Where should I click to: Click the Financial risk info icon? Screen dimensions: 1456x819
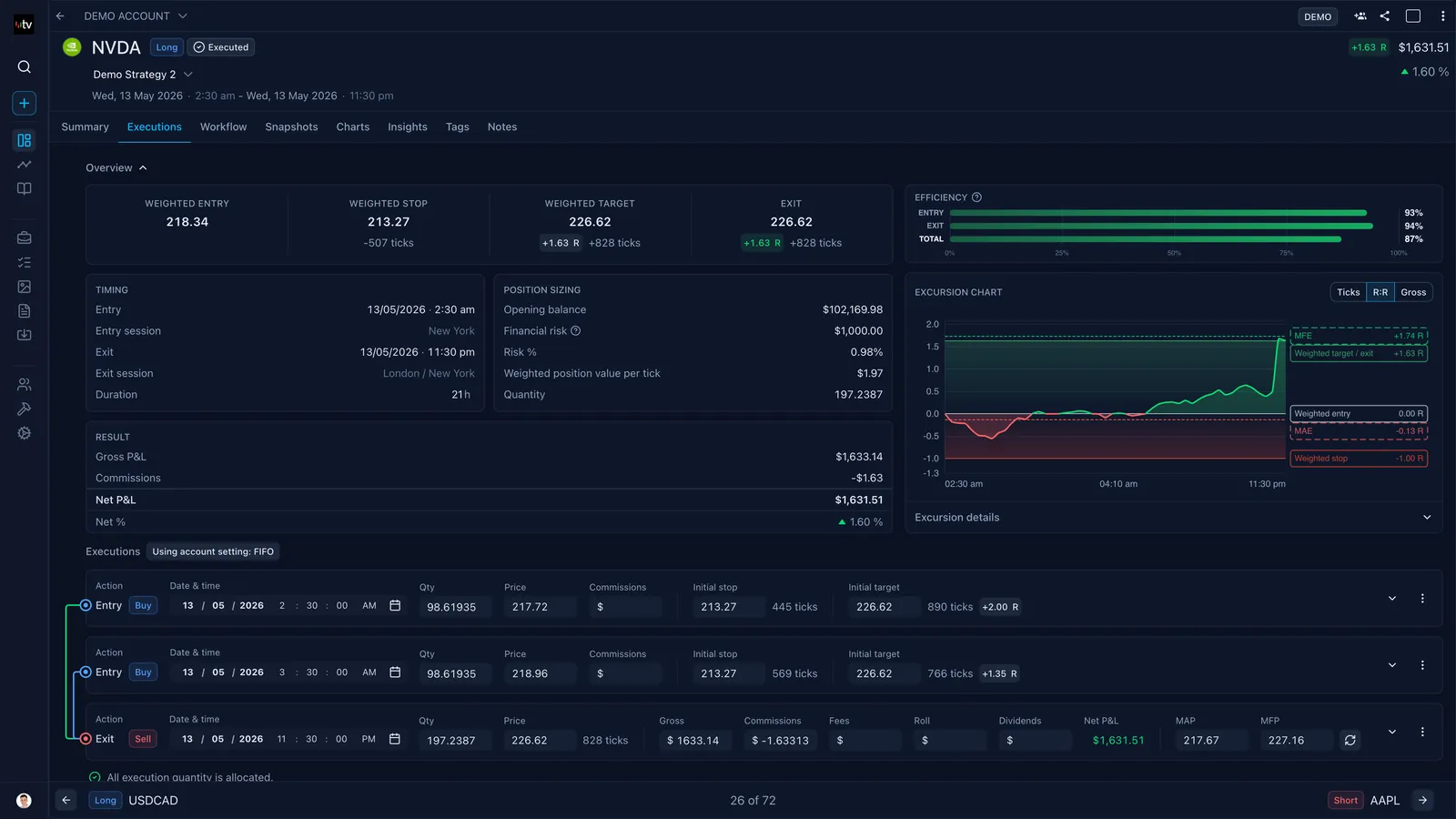(575, 331)
